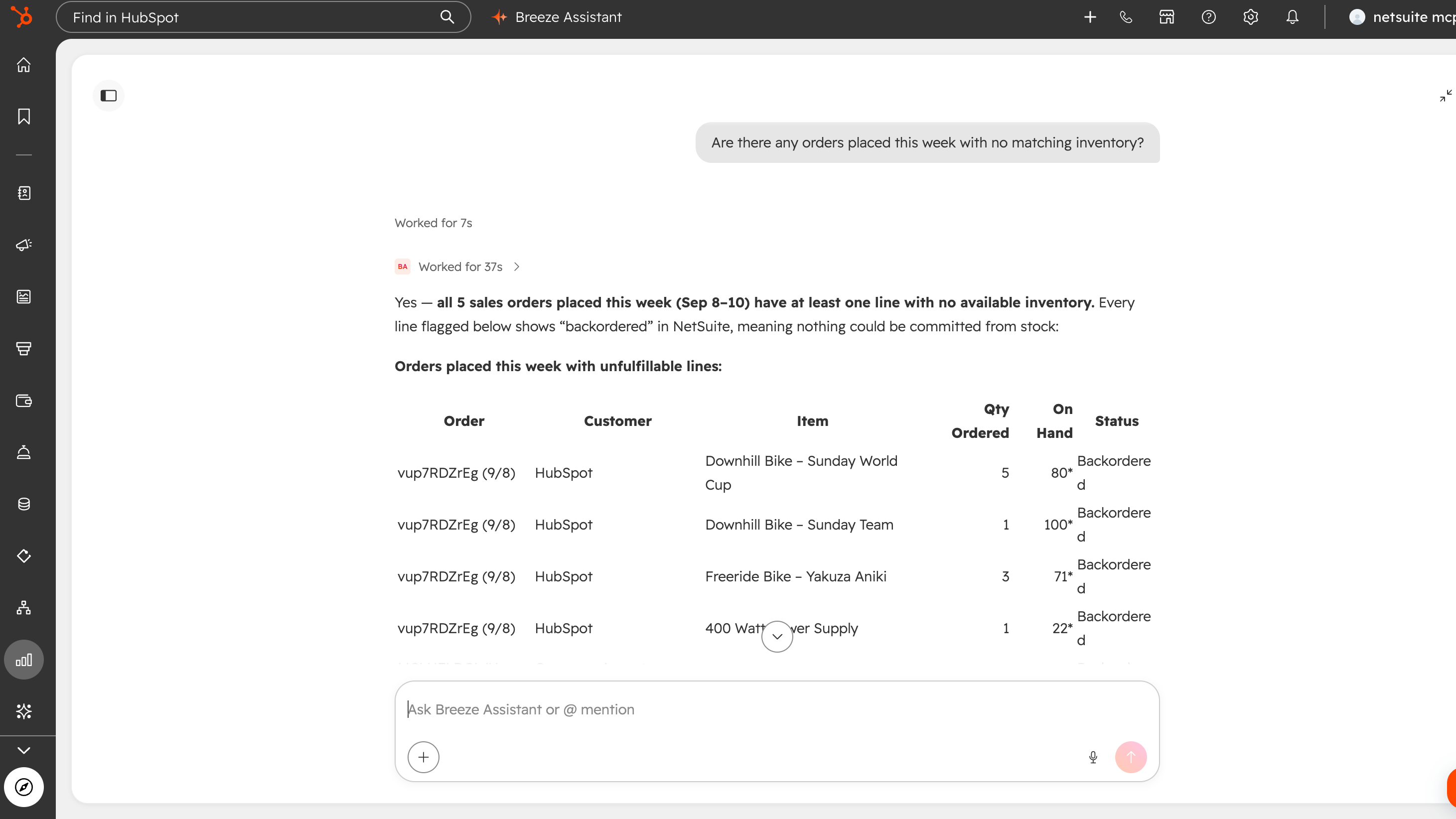Screen dimensions: 1456x819
Task: Open the hierarchy workflow icon in sidebar
Action: [24, 608]
